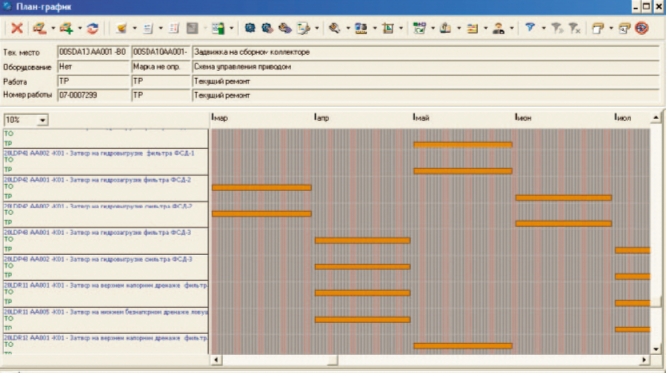The image size is (668, 376).
Task: Click the green schedule table icon
Action: click(x=419, y=29)
